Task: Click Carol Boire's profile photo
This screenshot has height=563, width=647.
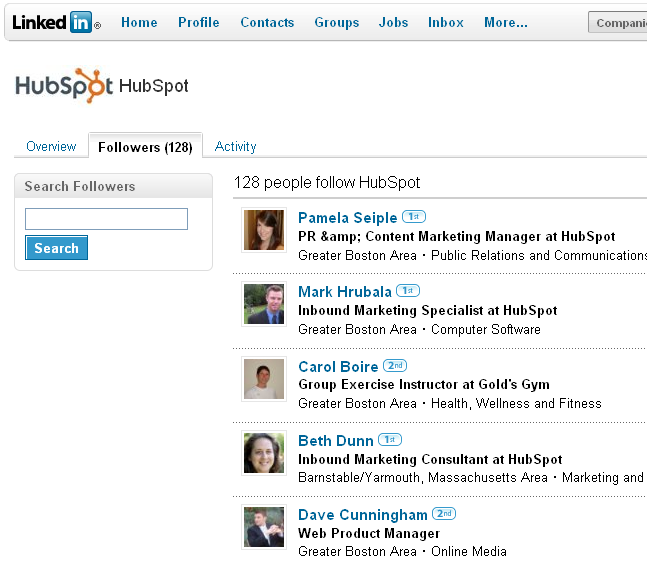Action: tap(264, 379)
